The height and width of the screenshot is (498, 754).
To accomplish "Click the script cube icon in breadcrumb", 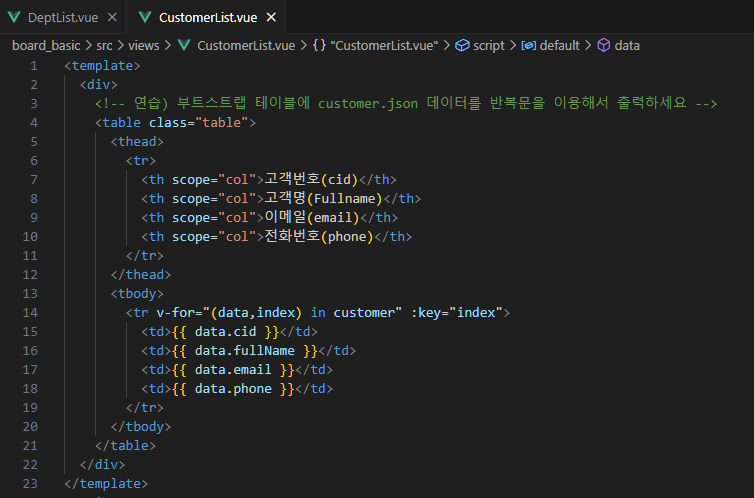I will click(462, 45).
